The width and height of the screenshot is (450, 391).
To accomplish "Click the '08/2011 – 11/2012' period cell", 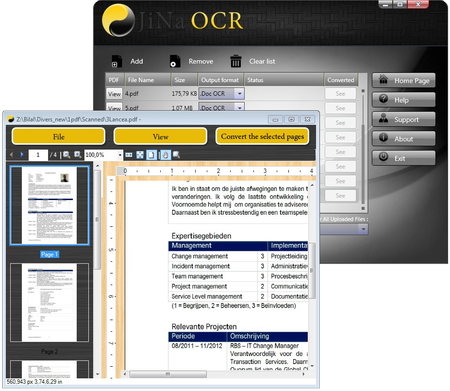I will tap(197, 346).
